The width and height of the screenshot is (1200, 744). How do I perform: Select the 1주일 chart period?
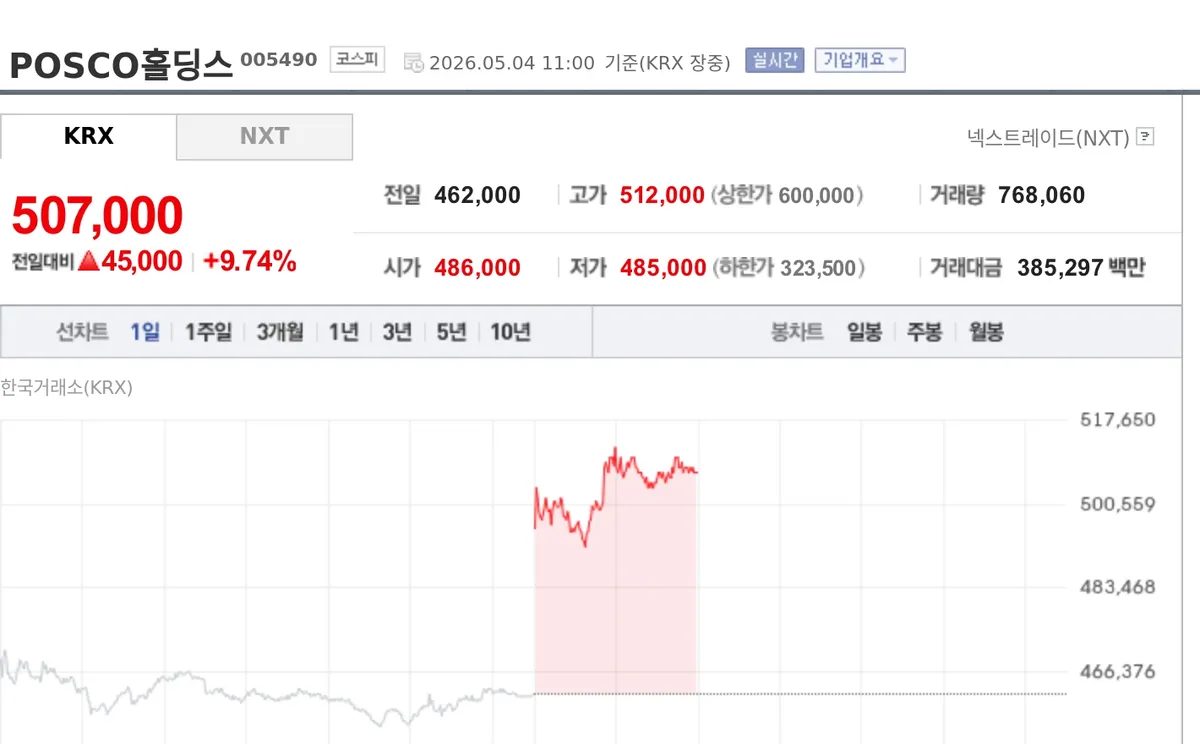click(208, 332)
